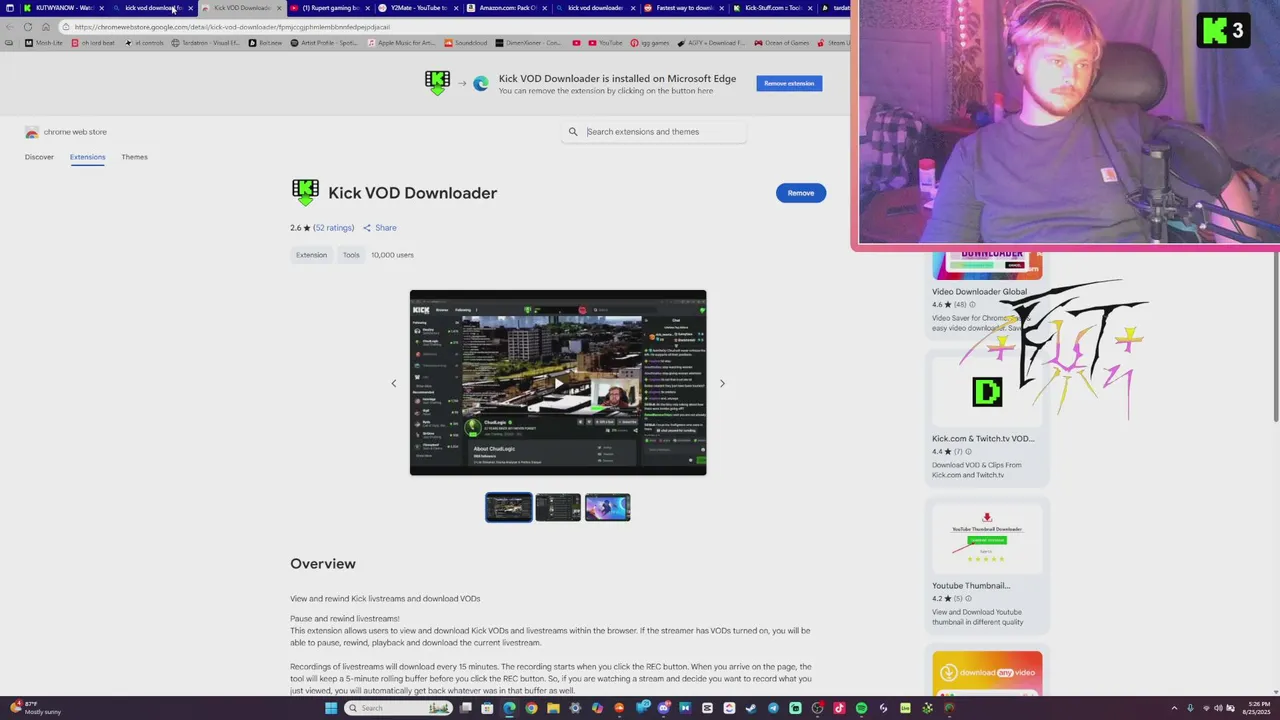The height and width of the screenshot is (720, 1280).
Task: Open Microsoft Store from the taskbar
Action: pos(487,708)
